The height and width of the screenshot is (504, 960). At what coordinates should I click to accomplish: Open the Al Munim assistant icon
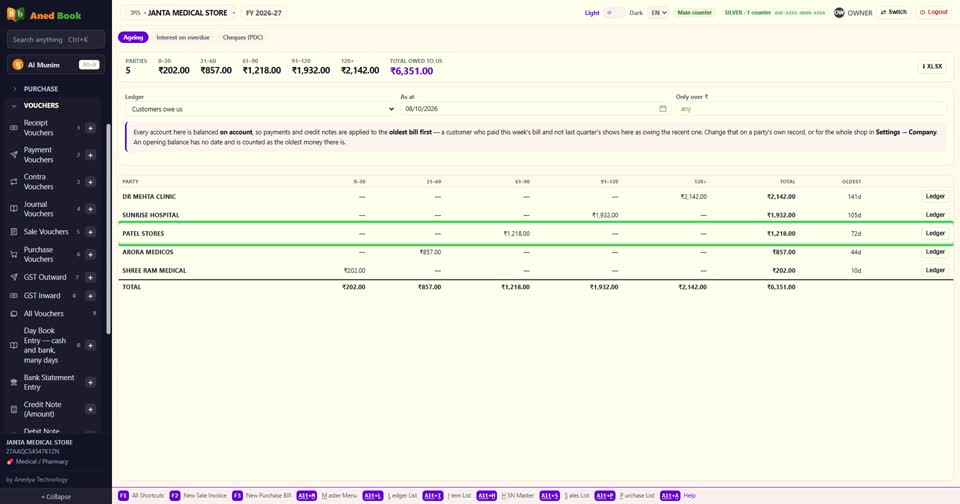click(x=18, y=64)
